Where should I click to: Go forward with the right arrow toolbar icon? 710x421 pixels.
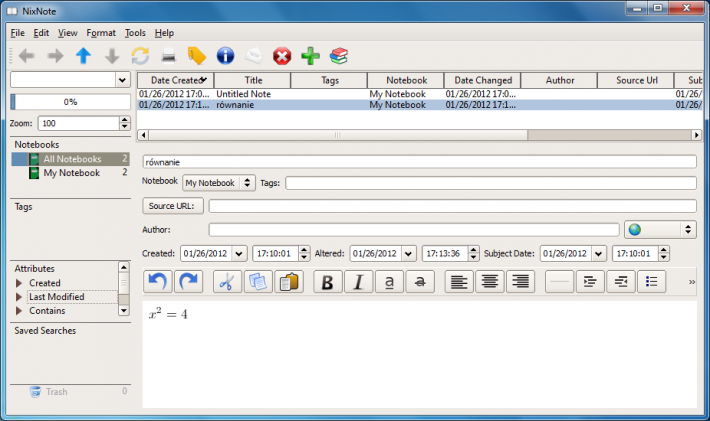(55, 56)
